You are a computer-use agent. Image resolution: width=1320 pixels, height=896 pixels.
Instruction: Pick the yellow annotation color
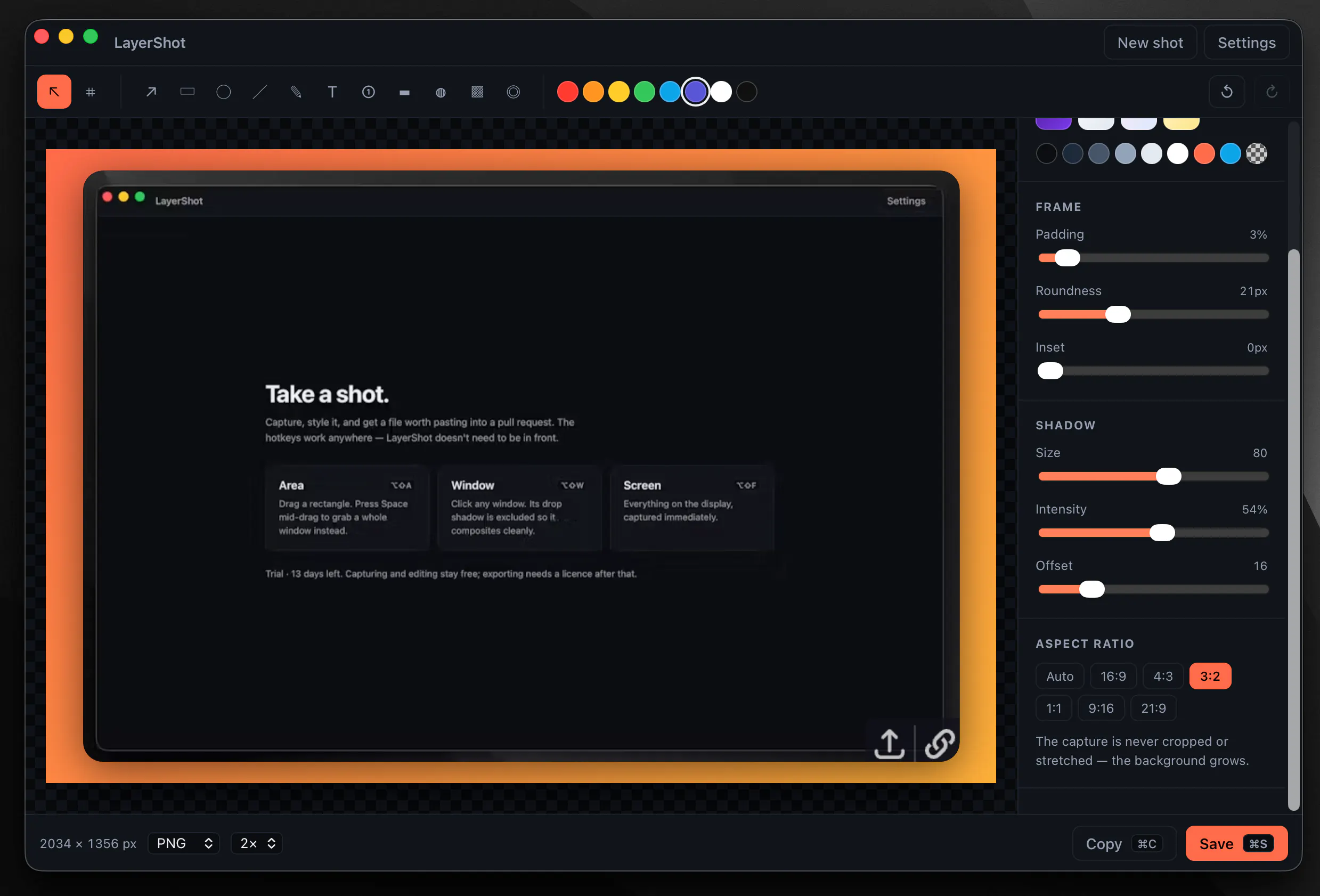click(x=619, y=92)
